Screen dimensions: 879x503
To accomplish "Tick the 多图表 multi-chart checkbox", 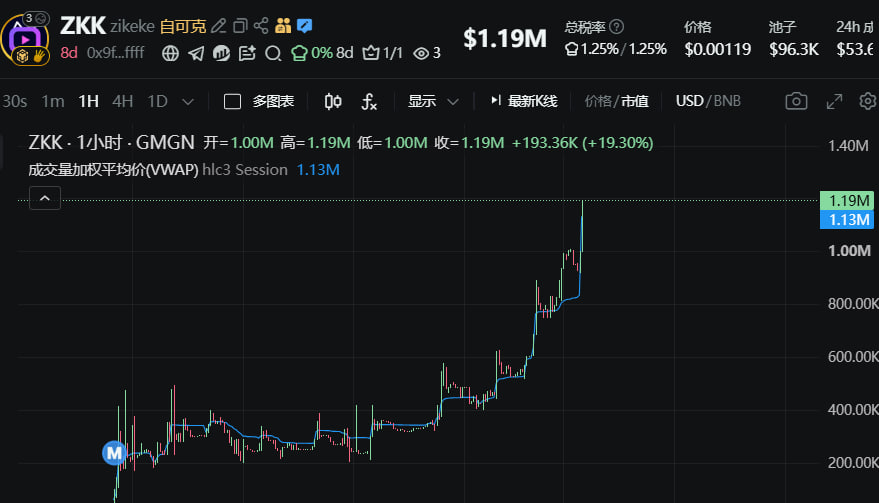I will [x=232, y=101].
